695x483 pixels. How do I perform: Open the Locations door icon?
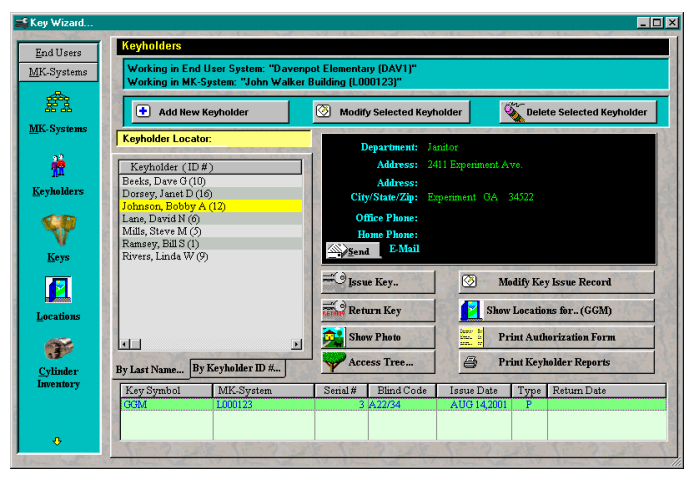(58, 289)
